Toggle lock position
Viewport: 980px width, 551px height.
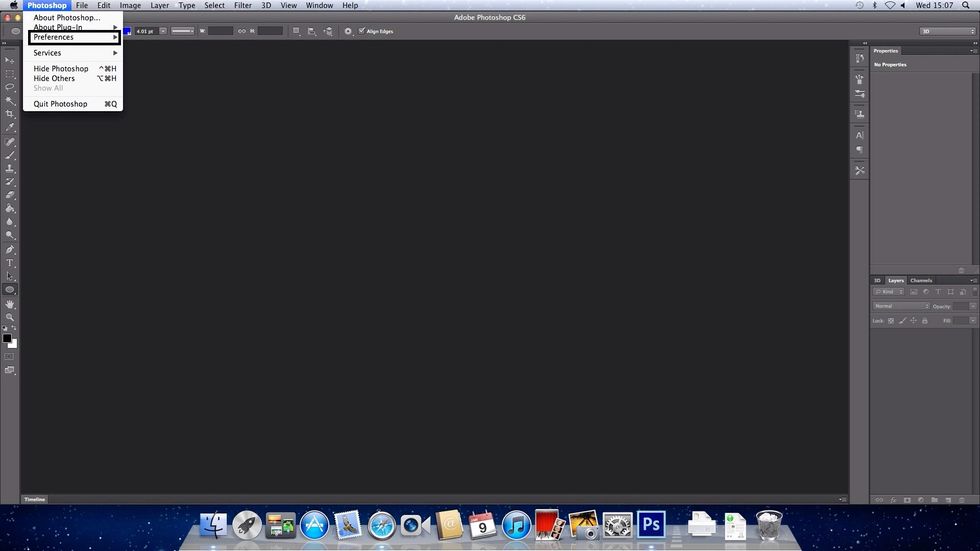click(x=913, y=320)
